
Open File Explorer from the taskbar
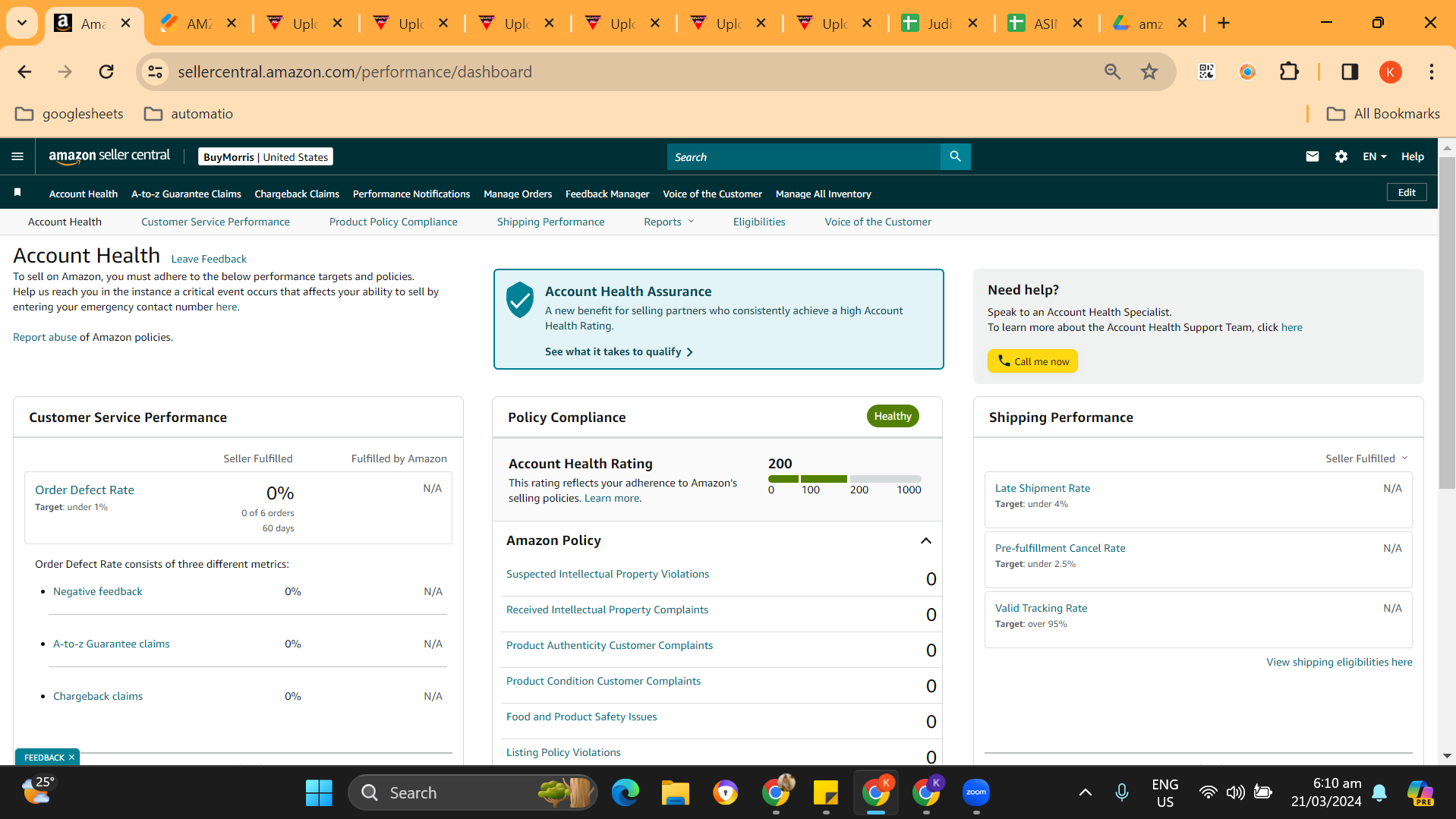[675, 793]
